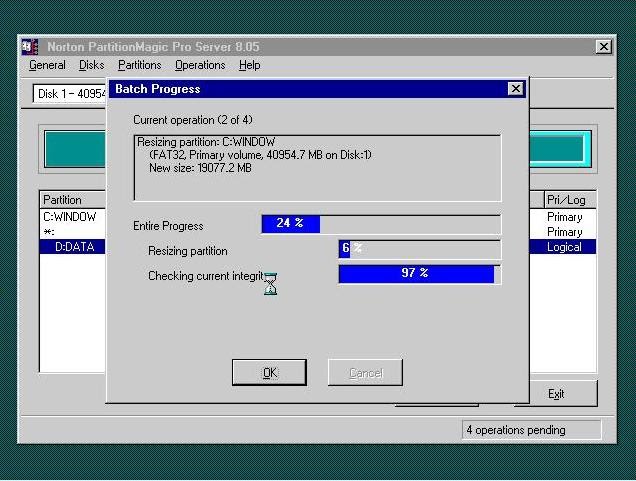Viewport: 636px width, 481px height.
Task: Click 'Resizing partition: C:WINDOW' description line
Action: (x=206, y=142)
